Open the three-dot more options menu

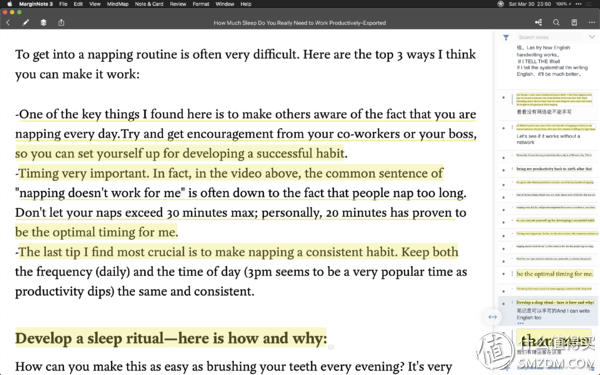point(592,23)
